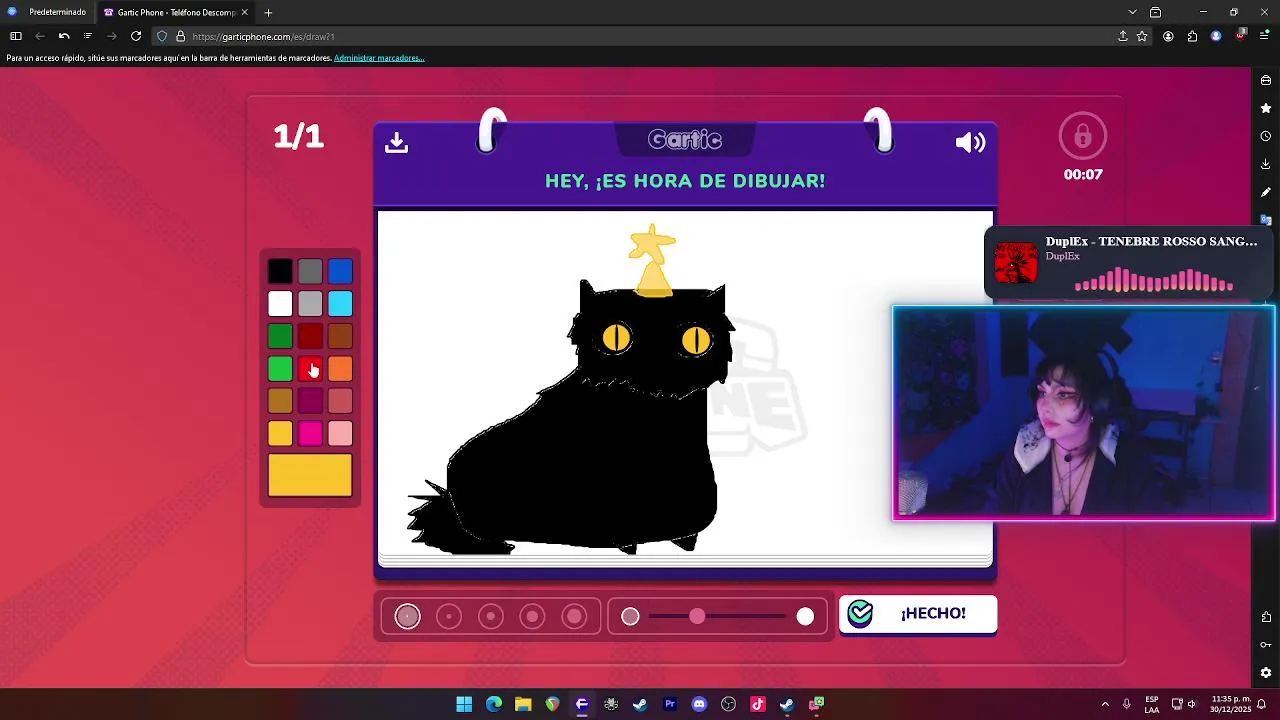Open sidebar settings gear icon
The image size is (1280, 720).
coord(1266,673)
